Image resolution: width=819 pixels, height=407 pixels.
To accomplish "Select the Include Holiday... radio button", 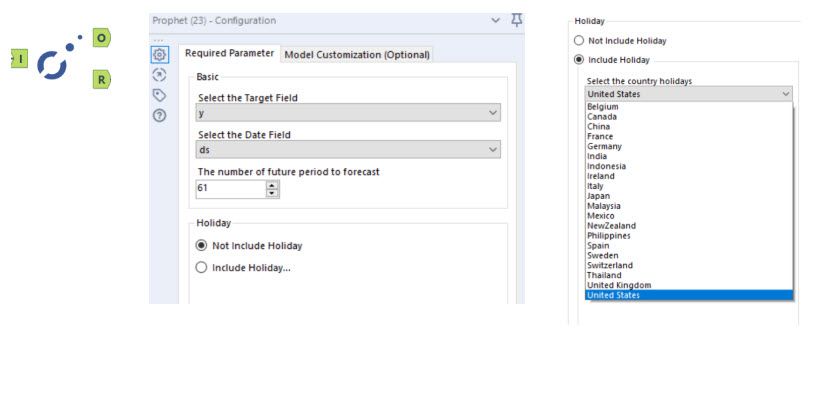I will (x=202, y=267).
